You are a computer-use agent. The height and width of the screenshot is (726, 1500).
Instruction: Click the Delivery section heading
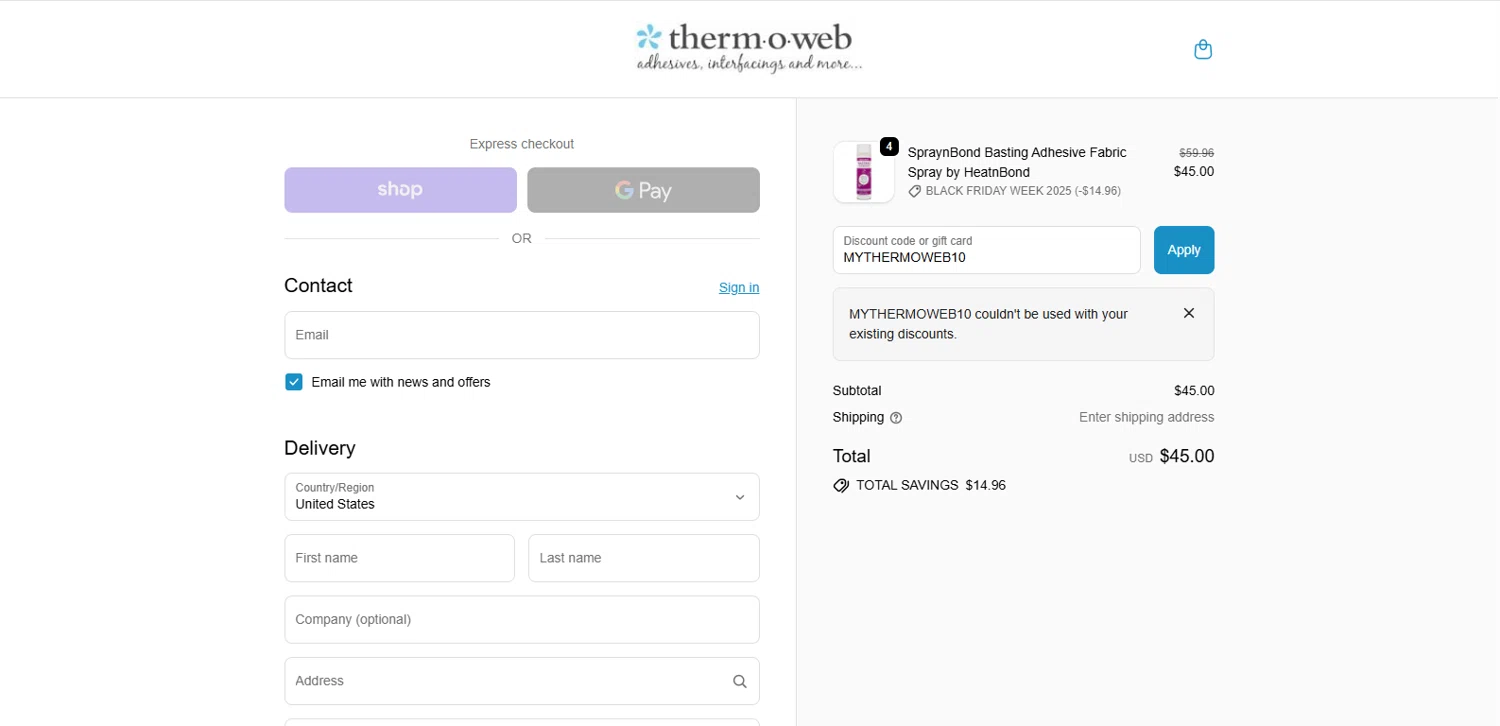coord(320,448)
